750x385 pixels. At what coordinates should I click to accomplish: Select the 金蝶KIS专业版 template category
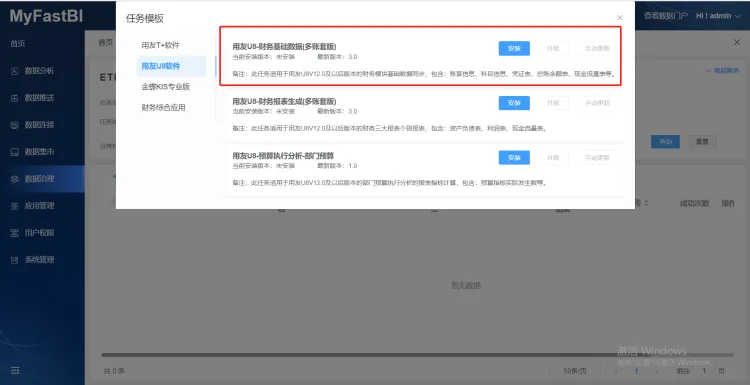coord(165,87)
